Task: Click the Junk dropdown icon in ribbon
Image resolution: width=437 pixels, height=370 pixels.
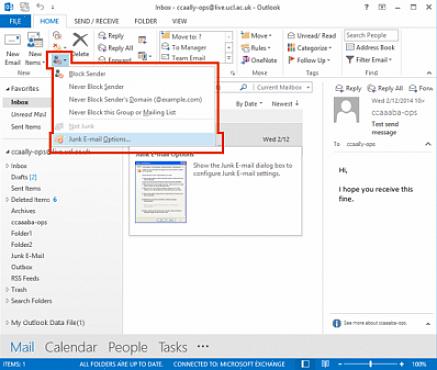Action: click(60, 60)
